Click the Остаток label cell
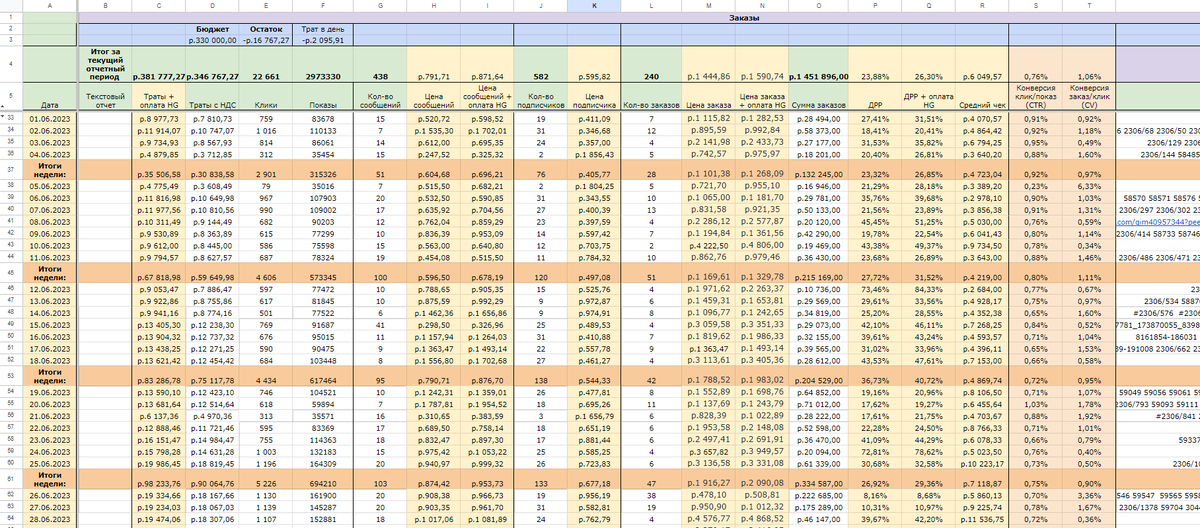Screen dimensions: 1200x528 coord(265,30)
